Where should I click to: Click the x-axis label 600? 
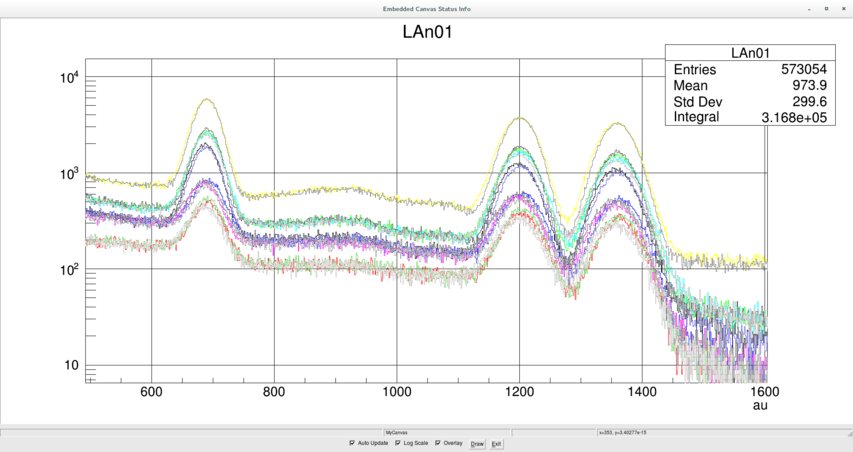(x=151, y=392)
